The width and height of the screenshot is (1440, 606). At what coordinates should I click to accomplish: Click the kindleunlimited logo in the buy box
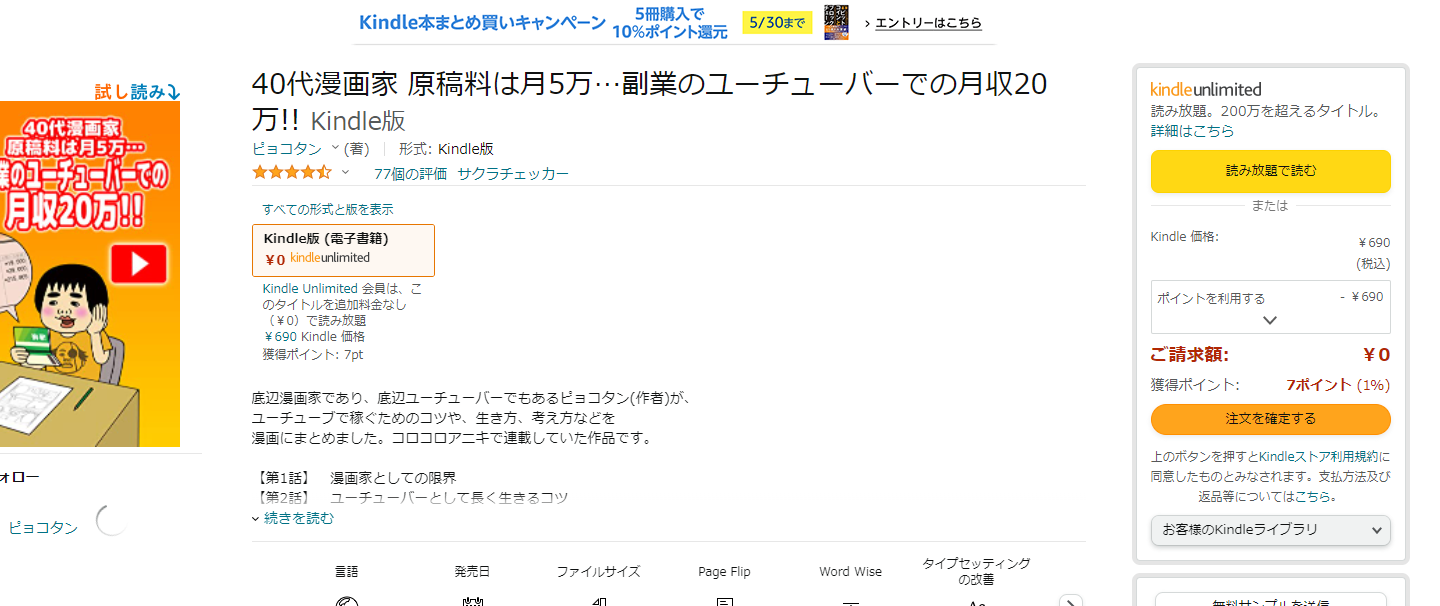point(1206,89)
